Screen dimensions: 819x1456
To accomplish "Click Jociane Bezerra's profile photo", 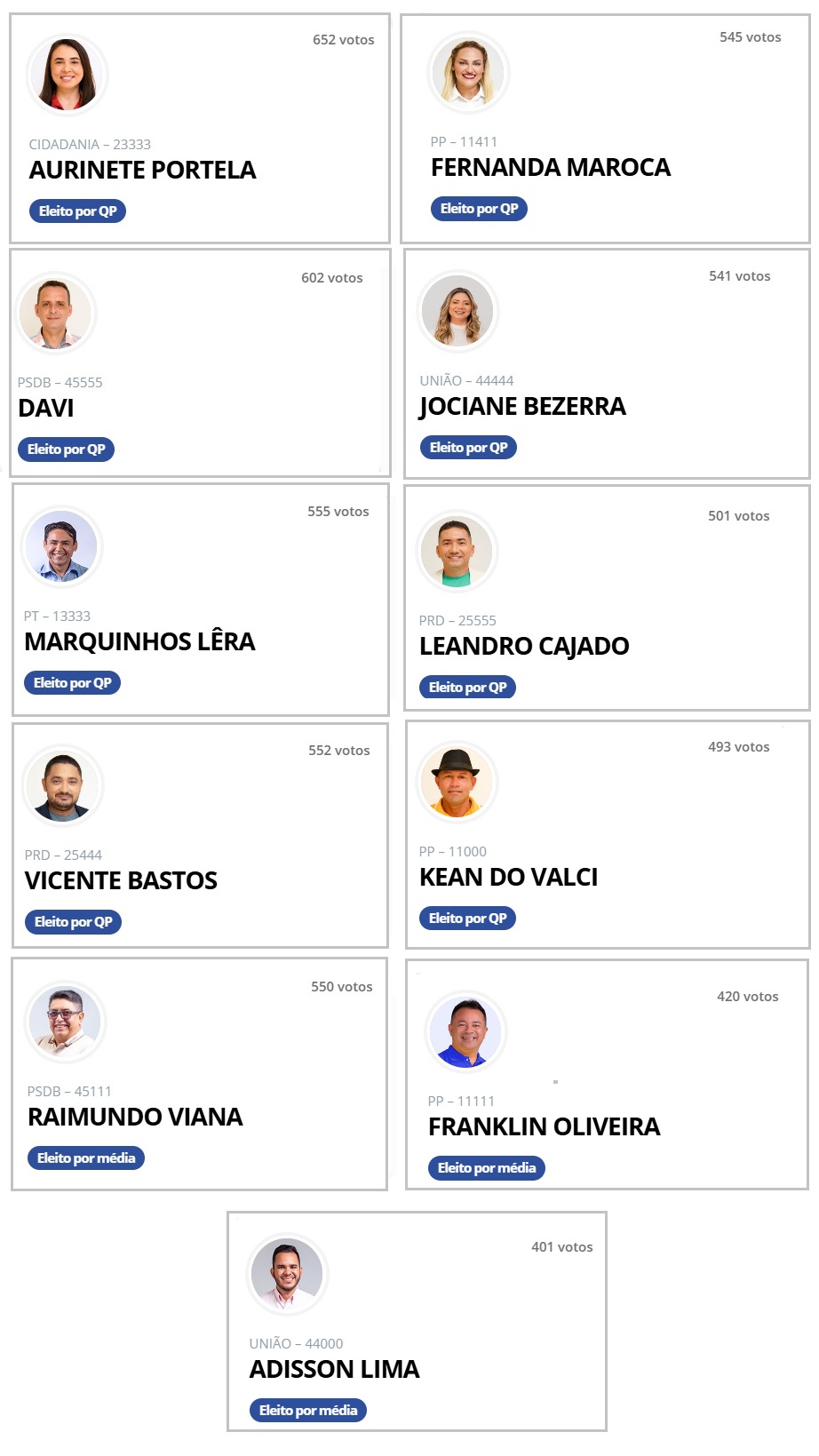I will pos(457,311).
